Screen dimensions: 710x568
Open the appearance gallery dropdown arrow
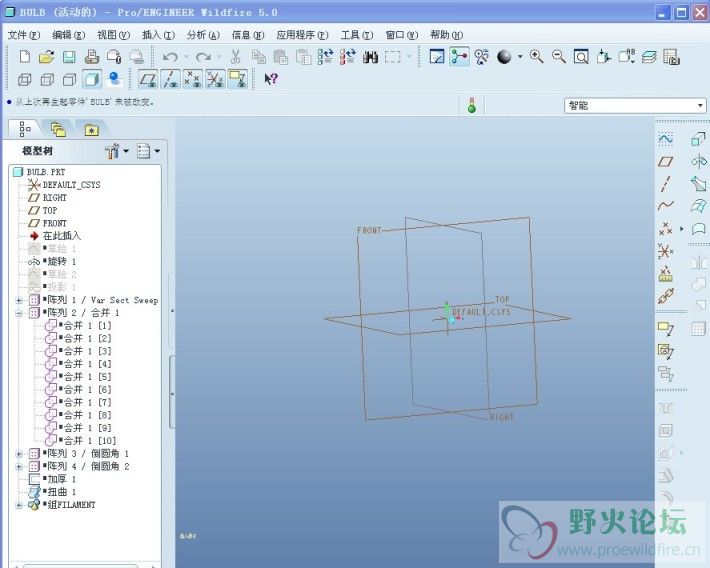520,57
